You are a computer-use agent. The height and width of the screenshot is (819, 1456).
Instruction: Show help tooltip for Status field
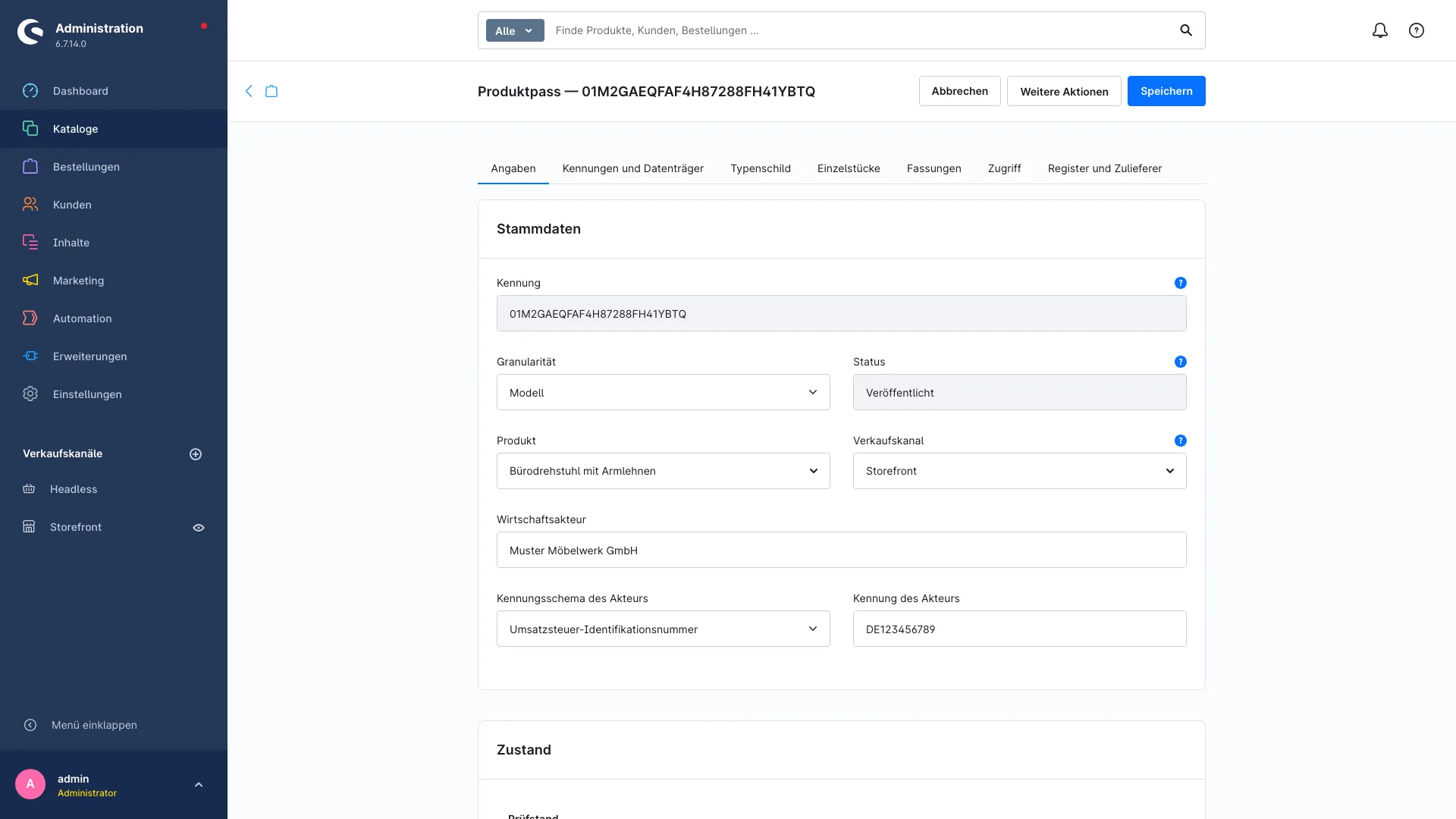coord(1181,362)
